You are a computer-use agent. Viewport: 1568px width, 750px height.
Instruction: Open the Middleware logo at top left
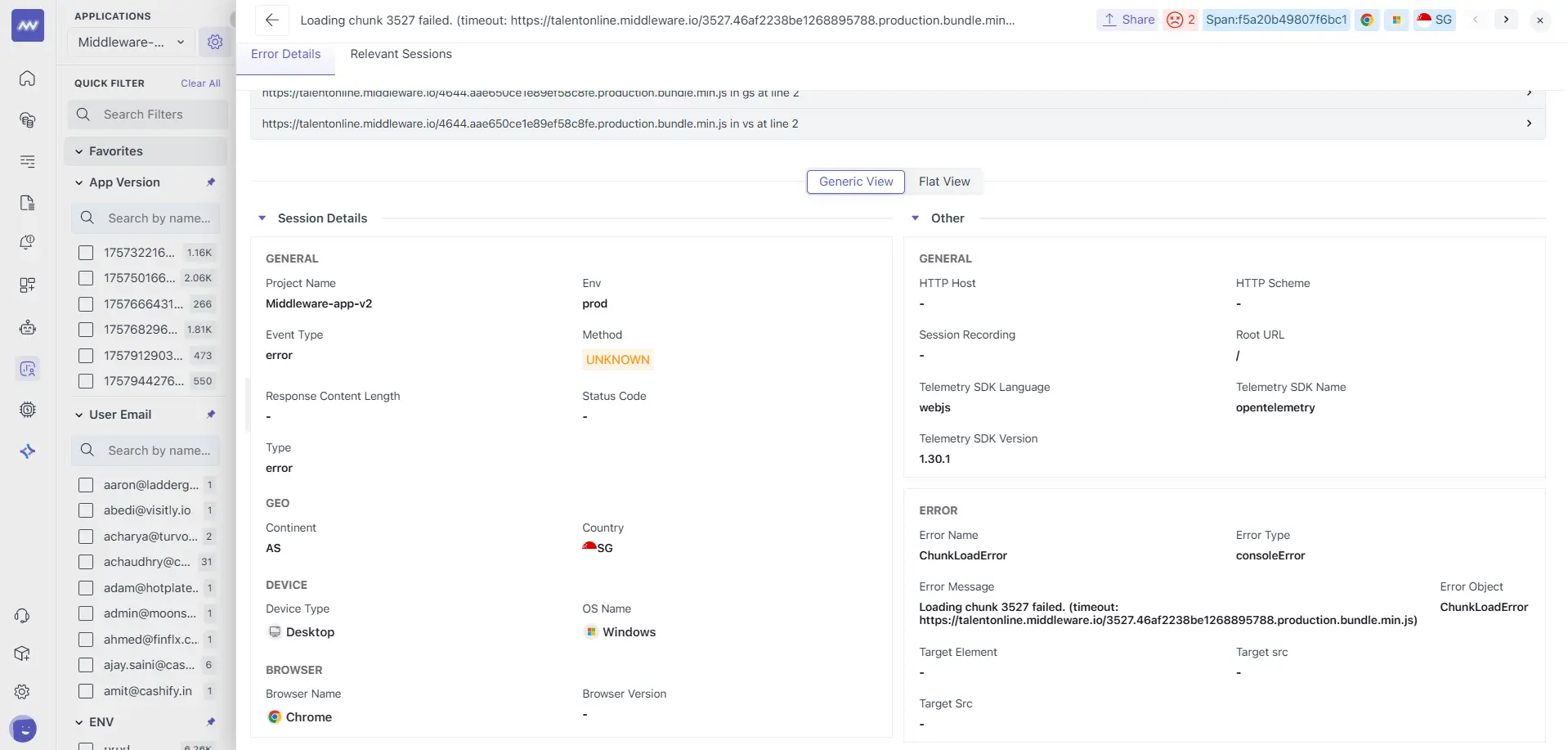click(x=28, y=25)
